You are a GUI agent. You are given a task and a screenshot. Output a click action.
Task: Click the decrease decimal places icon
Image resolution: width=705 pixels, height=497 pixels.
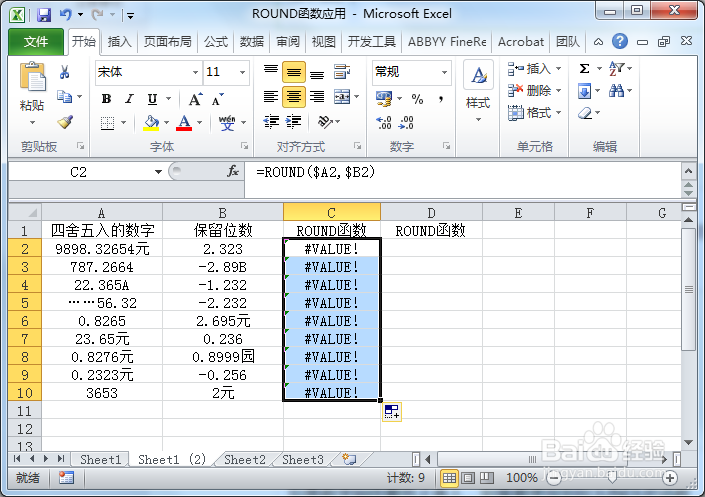click(406, 122)
